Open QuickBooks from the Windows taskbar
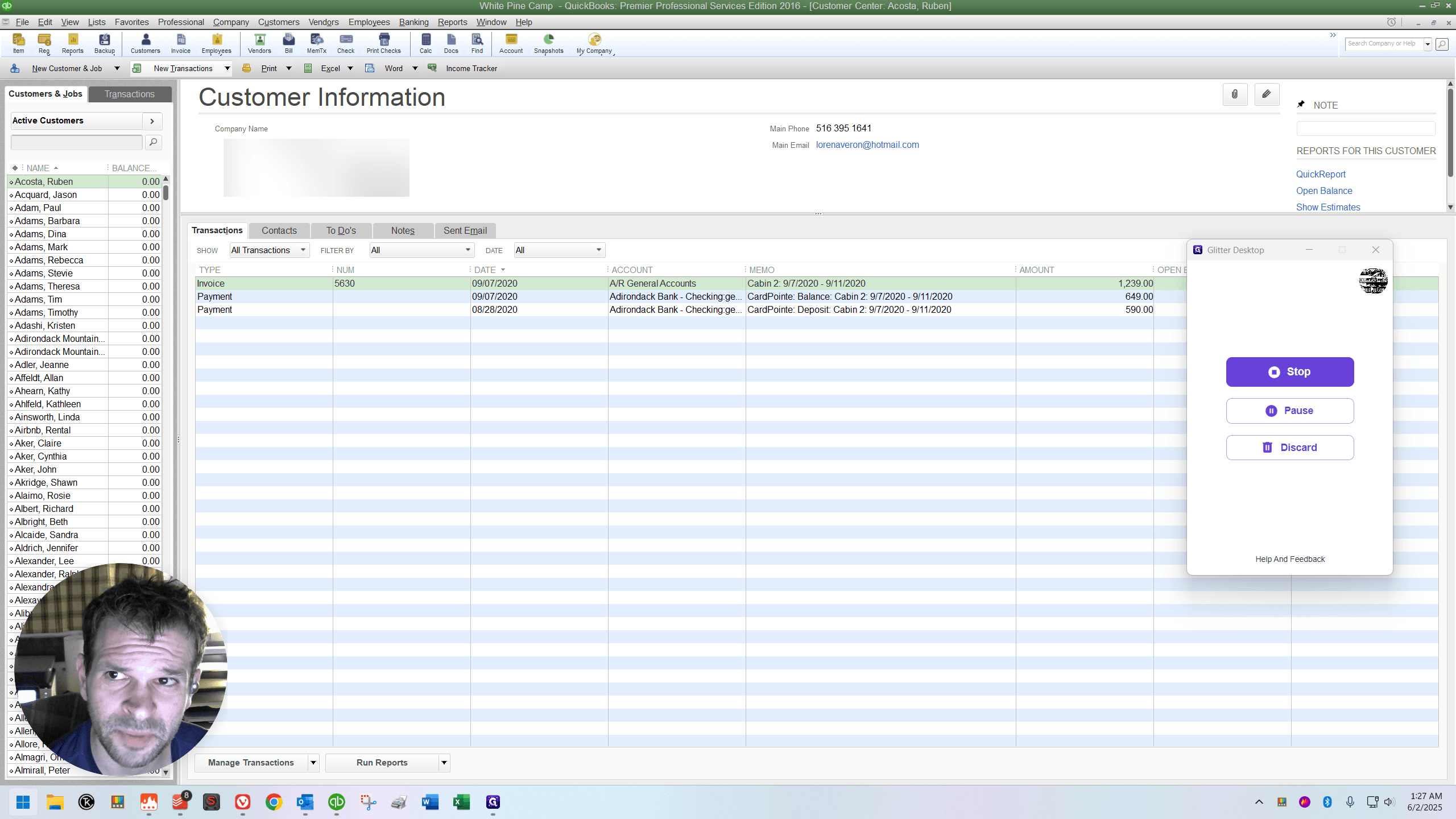 pos(336,802)
